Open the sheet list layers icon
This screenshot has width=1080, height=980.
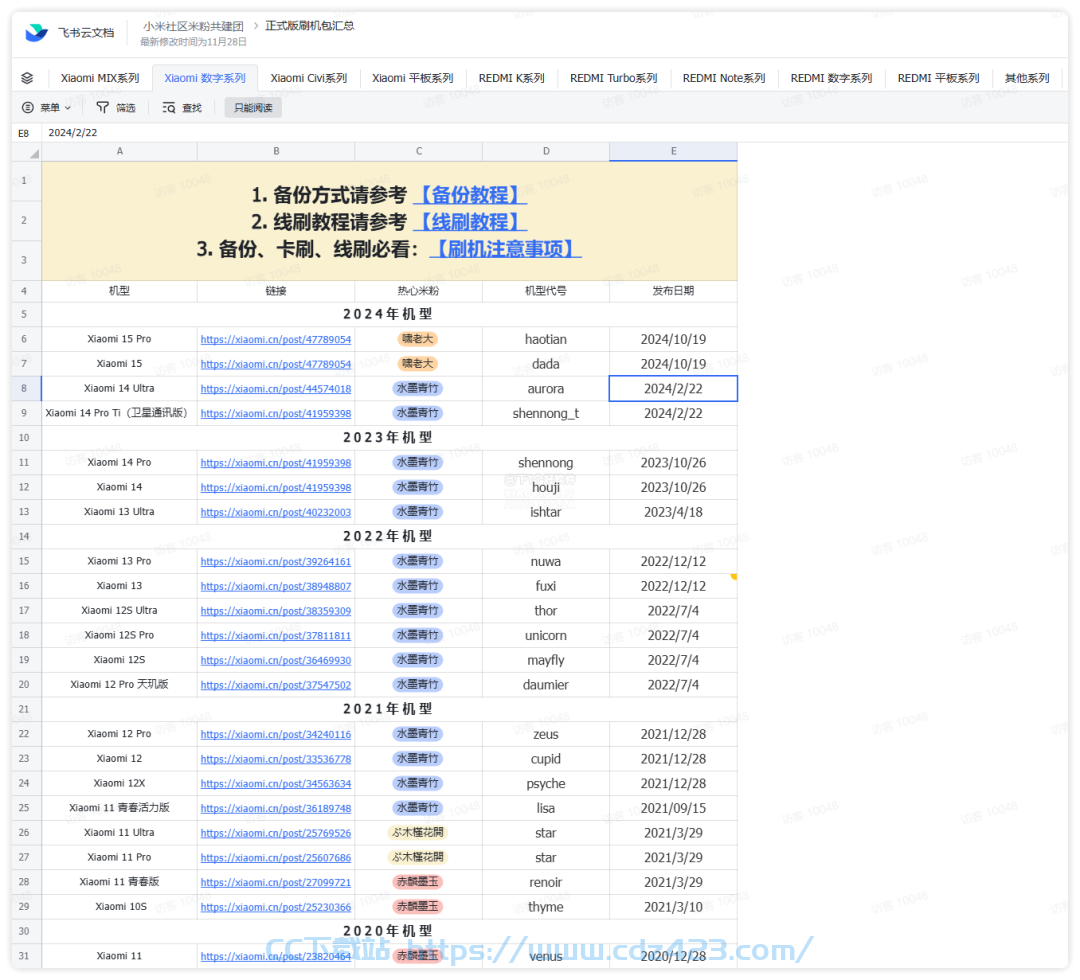(x=27, y=78)
